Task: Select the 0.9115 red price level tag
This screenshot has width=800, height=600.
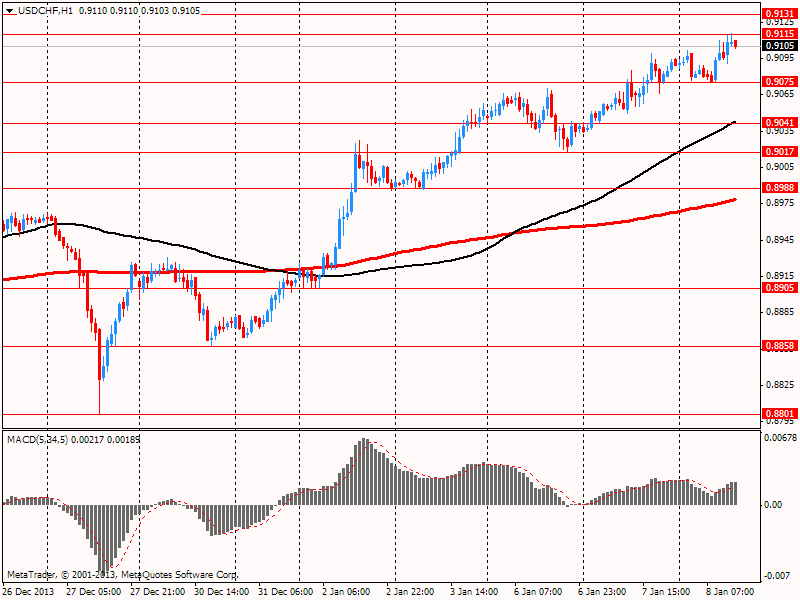Action: coord(778,33)
